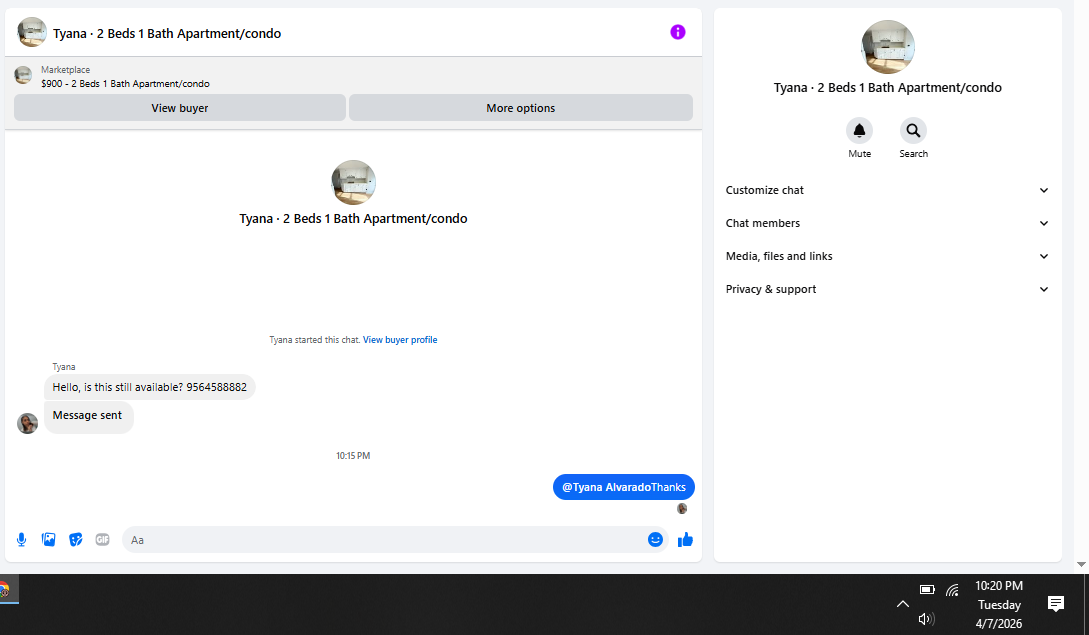Expand Media, files and links section
This screenshot has height=635, width=1089.
click(x=887, y=256)
